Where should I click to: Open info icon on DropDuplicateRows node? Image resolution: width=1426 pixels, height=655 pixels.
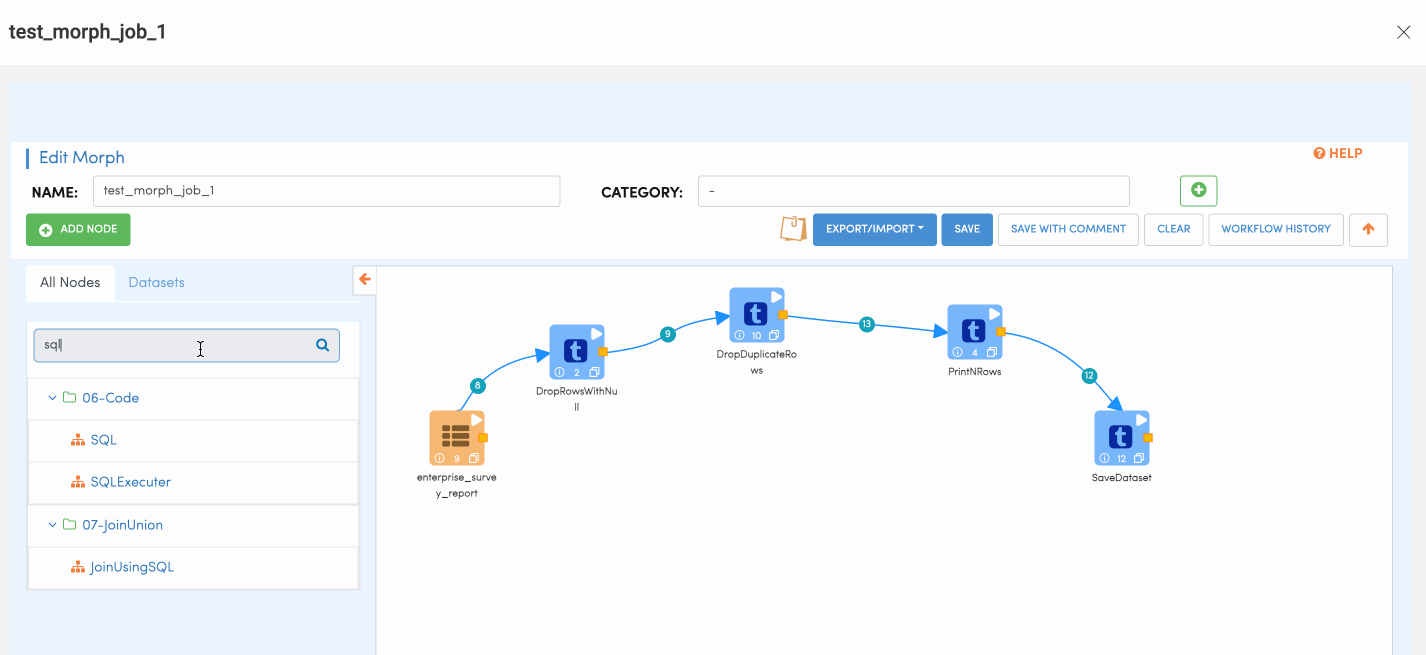click(x=739, y=335)
